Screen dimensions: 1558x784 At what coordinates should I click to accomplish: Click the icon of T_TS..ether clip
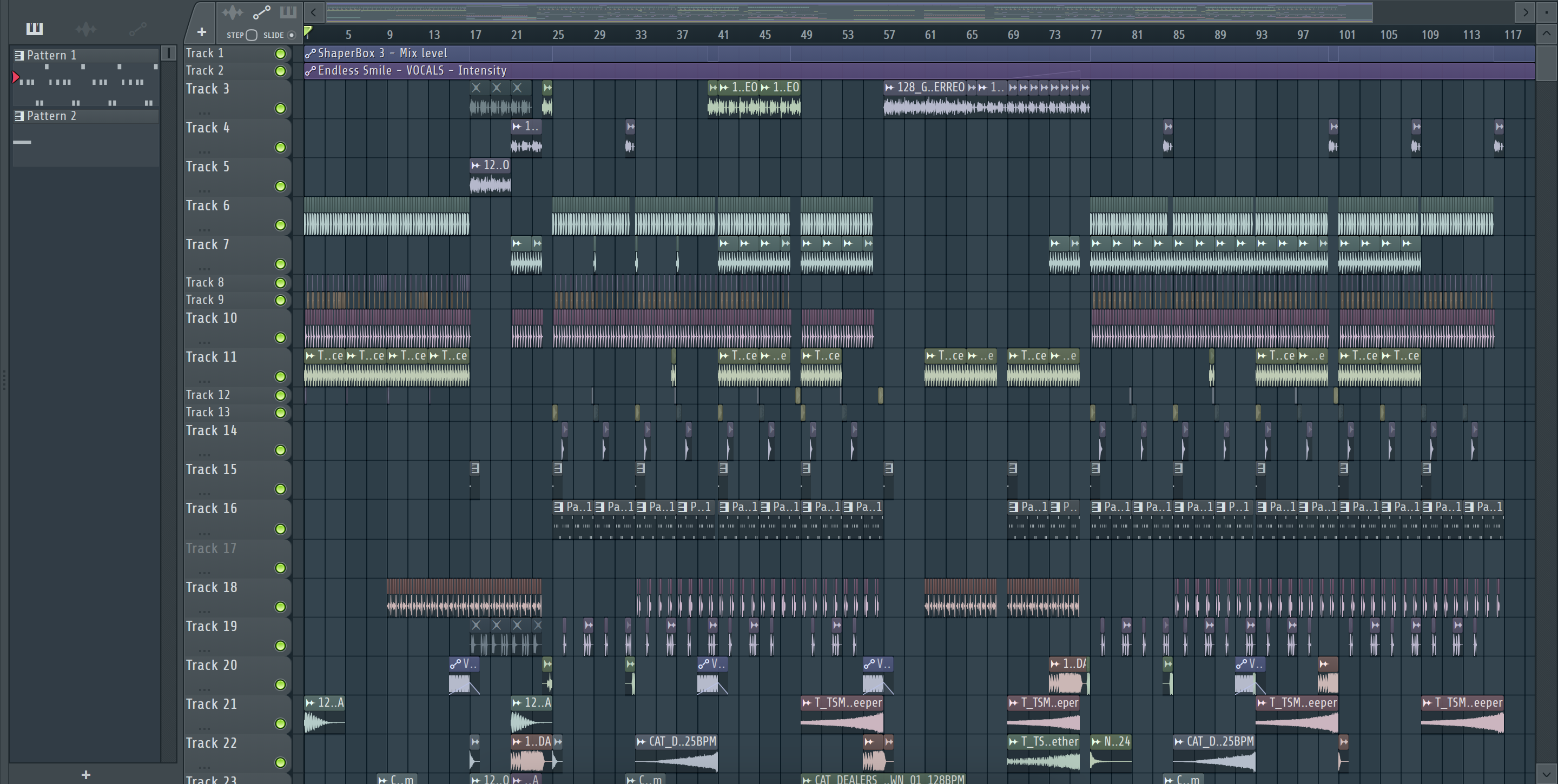pos(1013,741)
